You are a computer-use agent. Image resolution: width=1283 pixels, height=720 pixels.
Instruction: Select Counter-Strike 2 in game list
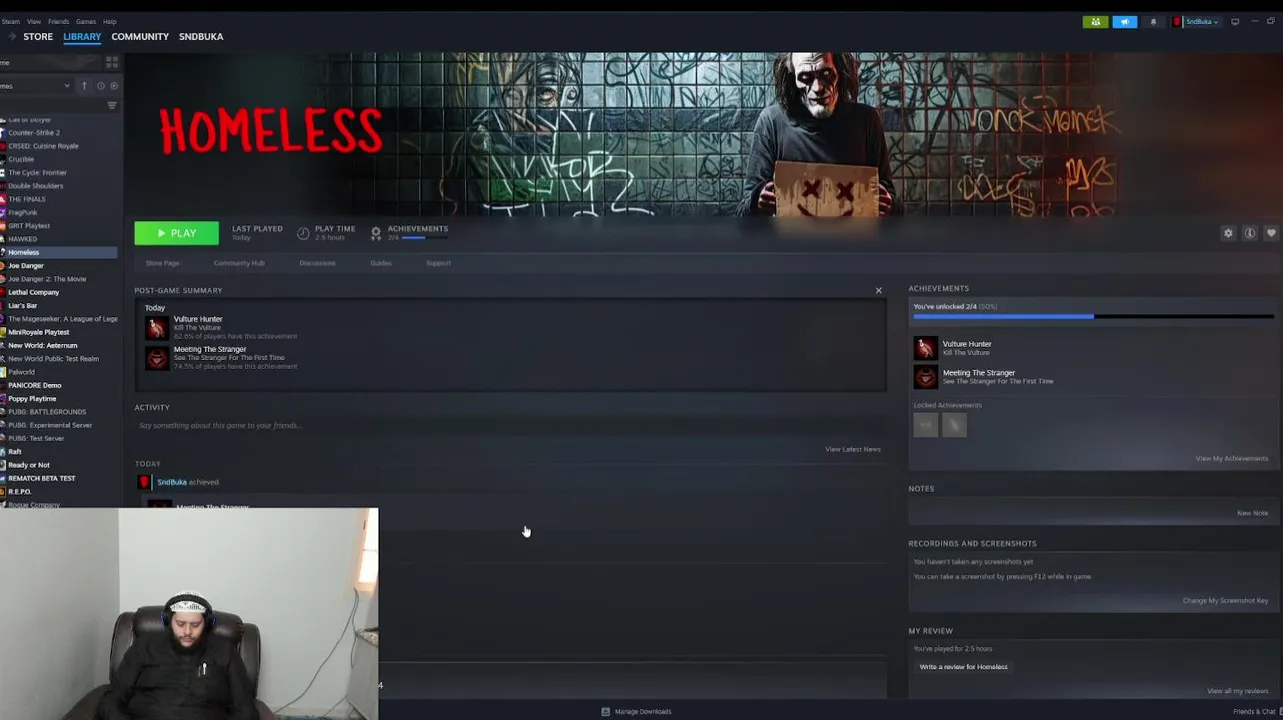pos(34,133)
